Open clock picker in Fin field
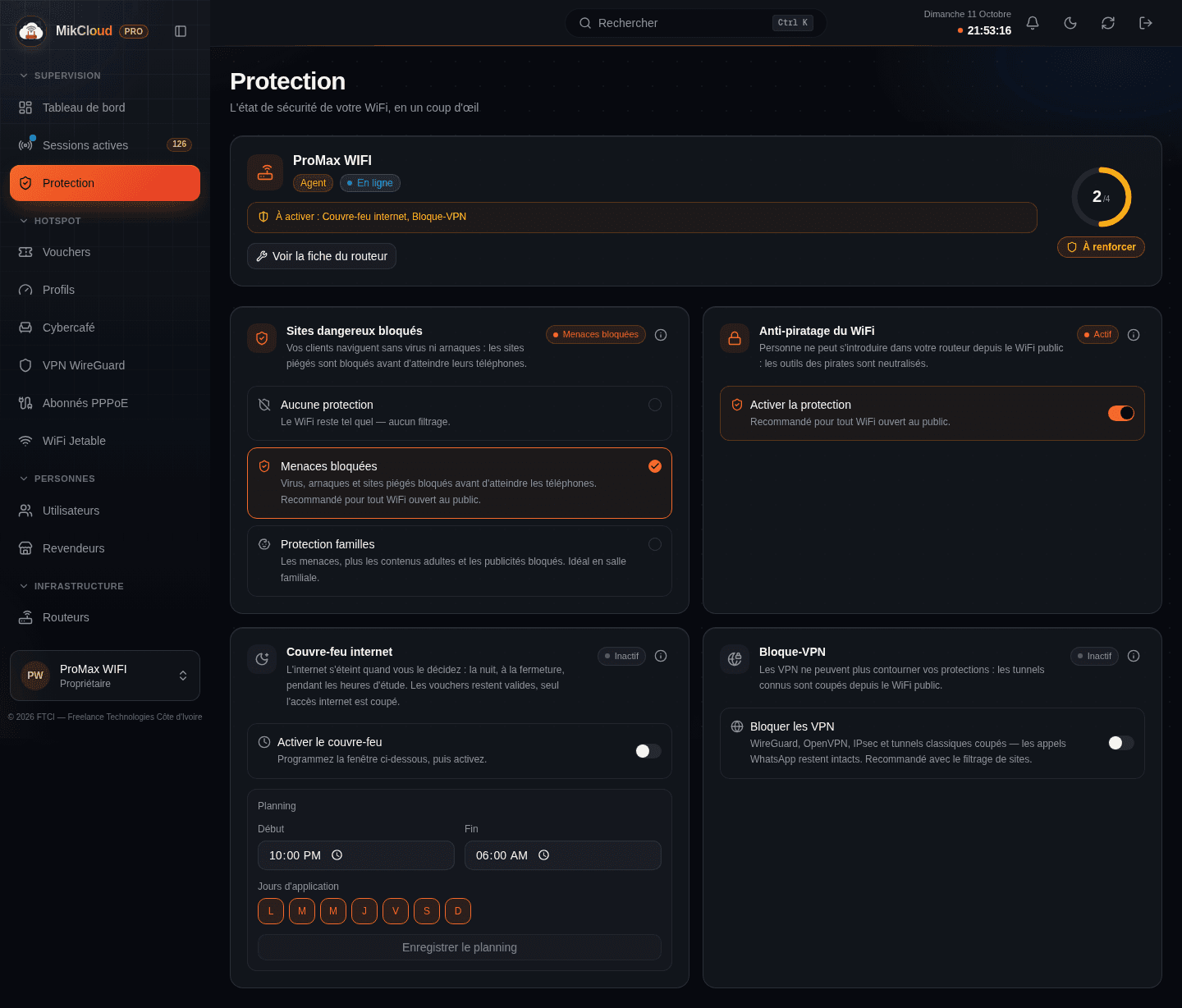1182x1008 pixels. tap(543, 855)
